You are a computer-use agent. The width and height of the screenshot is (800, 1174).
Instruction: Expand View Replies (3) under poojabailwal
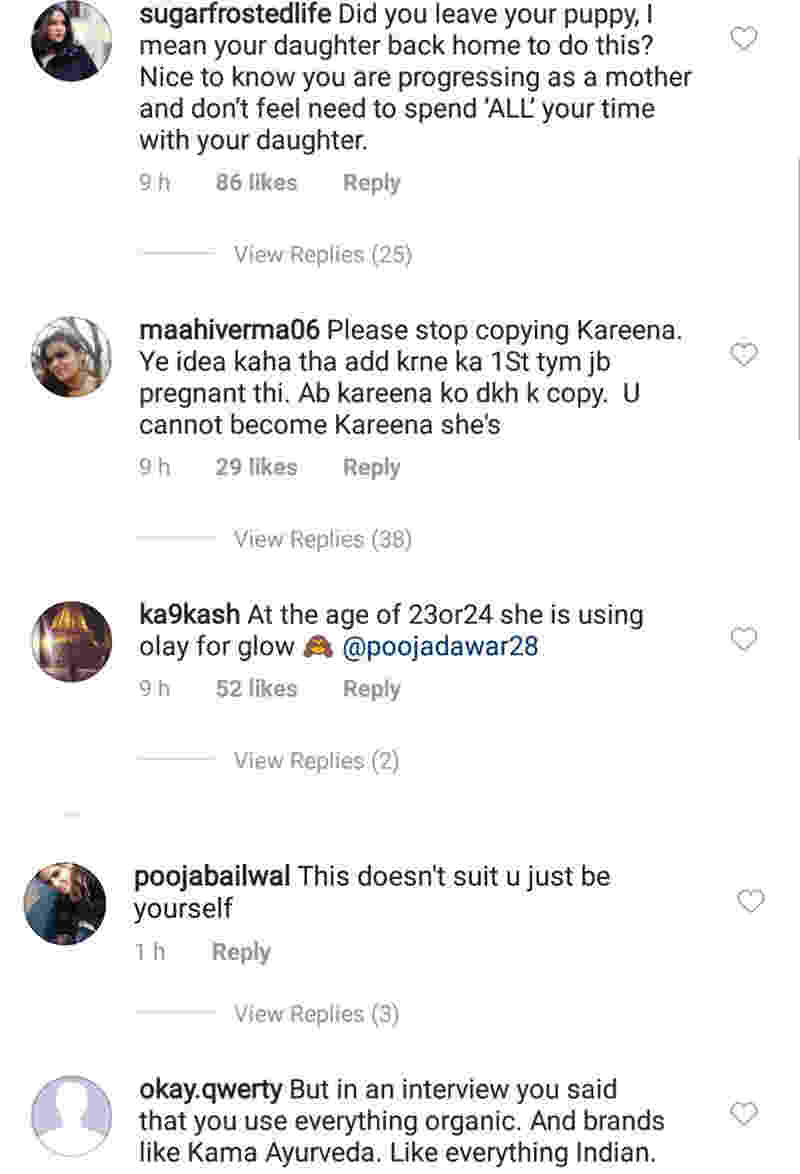click(x=316, y=1014)
